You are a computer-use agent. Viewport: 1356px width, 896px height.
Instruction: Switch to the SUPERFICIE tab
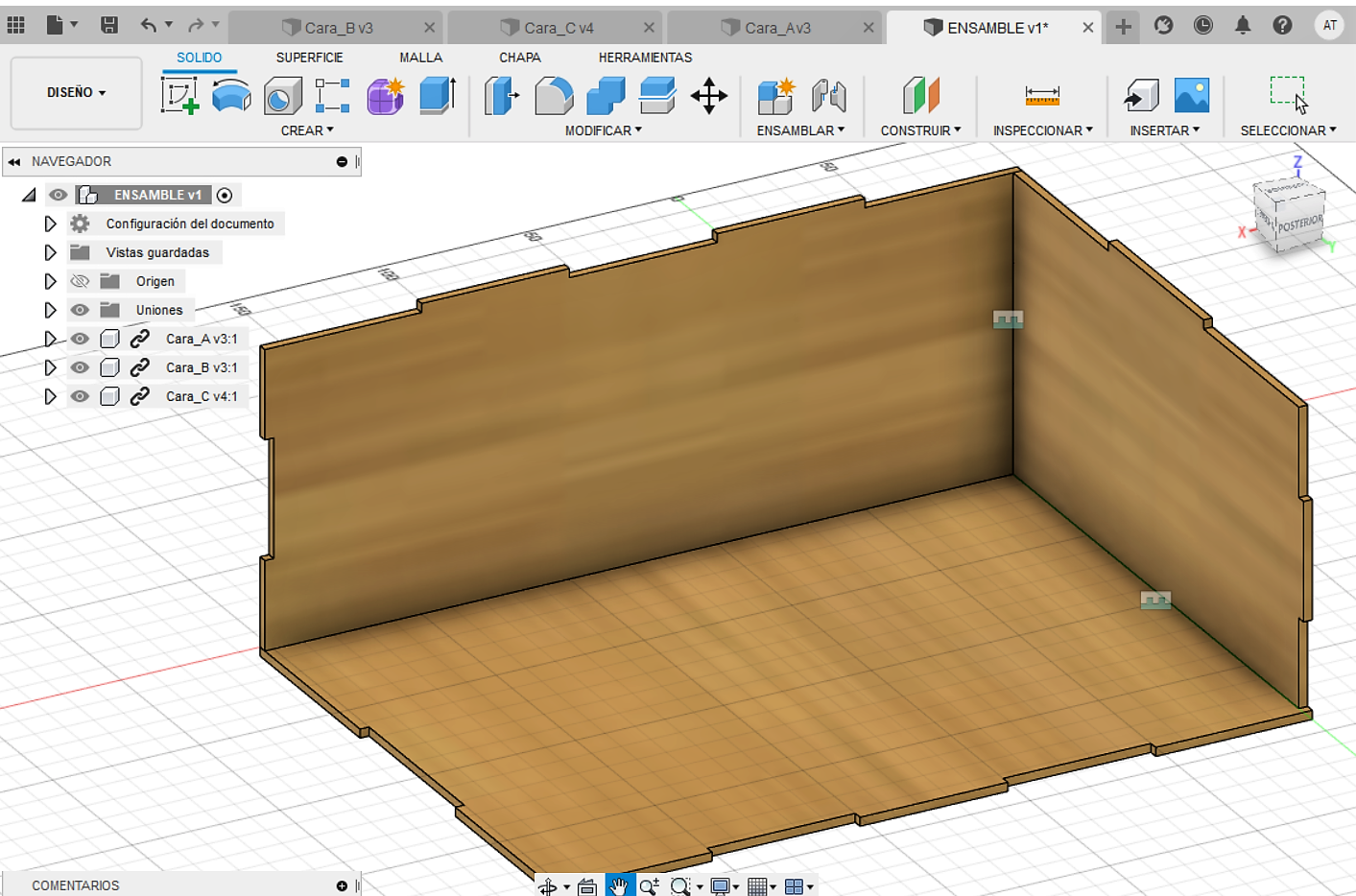[309, 58]
